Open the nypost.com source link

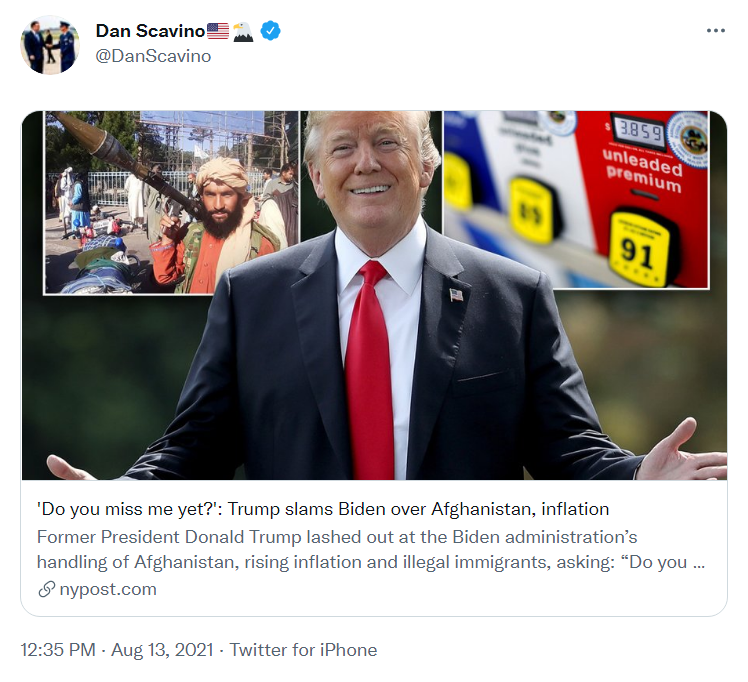point(108,589)
